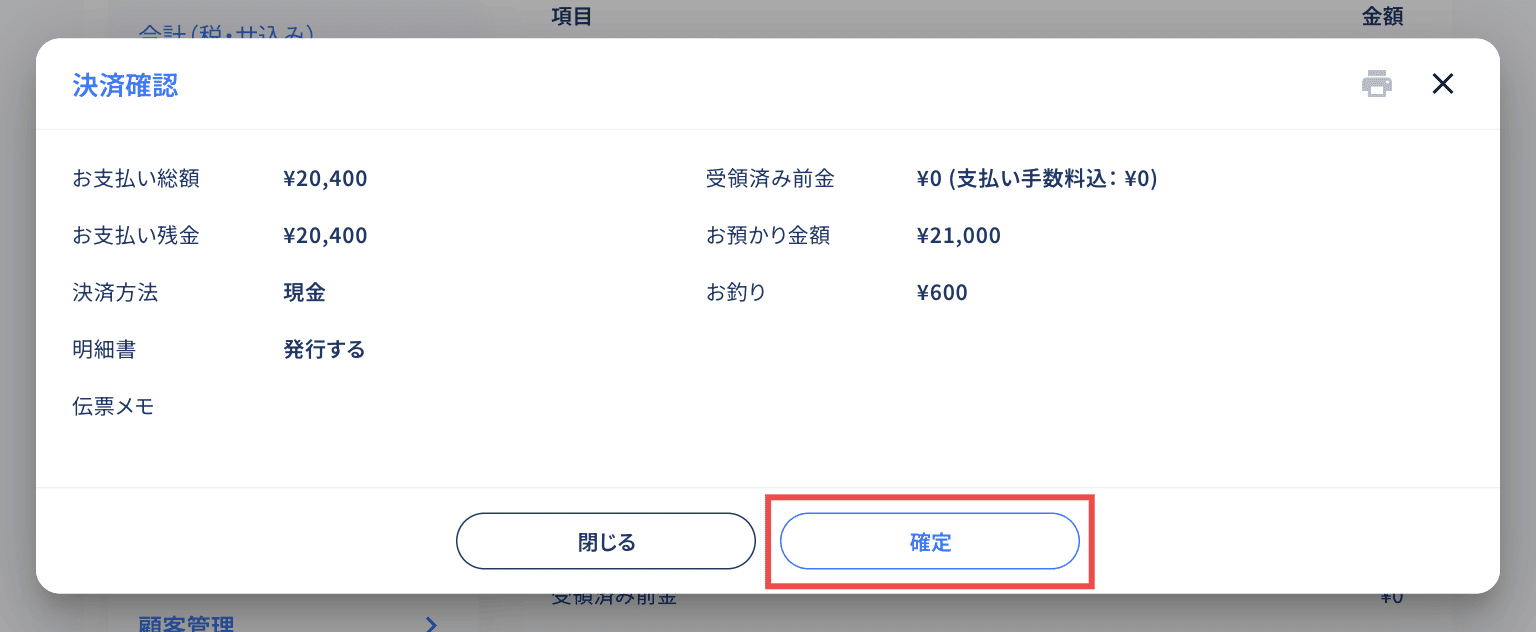Click the X icon to dismiss the dialog
The width and height of the screenshot is (1536, 632).
coord(1443,84)
